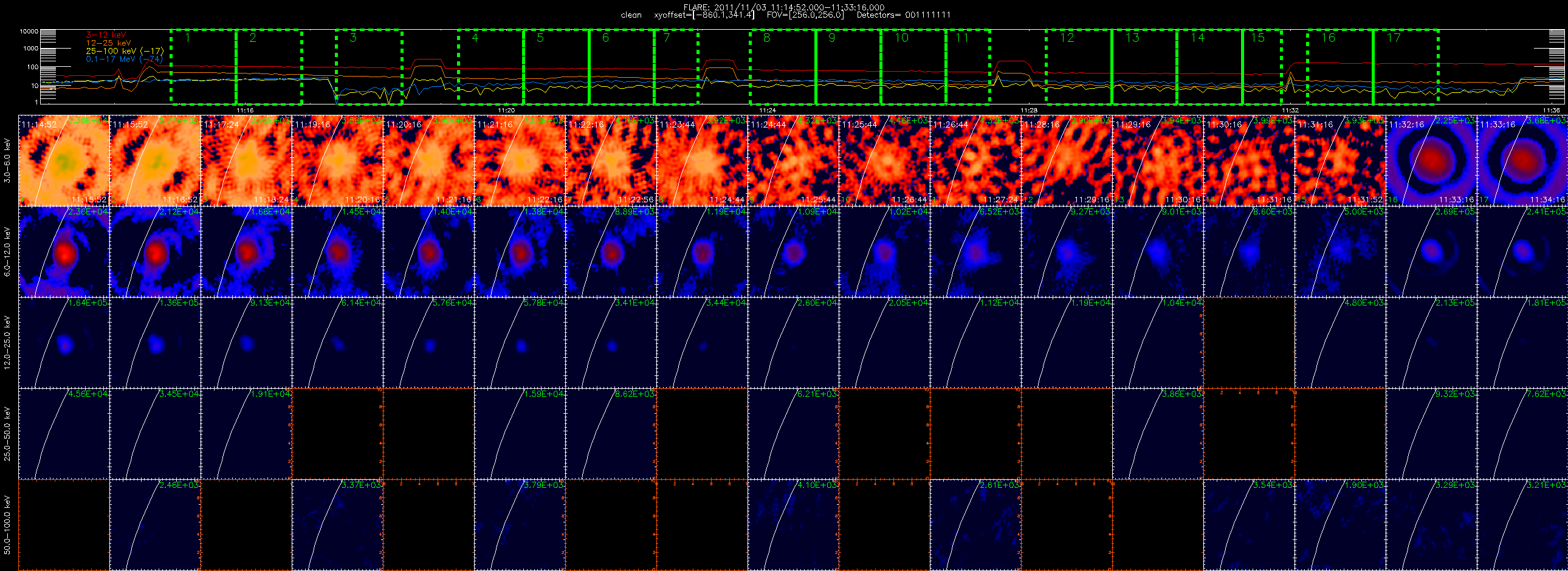This screenshot has width=1568, height=571.
Task: Open the 12.0-25.0 keV image with peak 1.64E+05
Action: click(x=64, y=343)
